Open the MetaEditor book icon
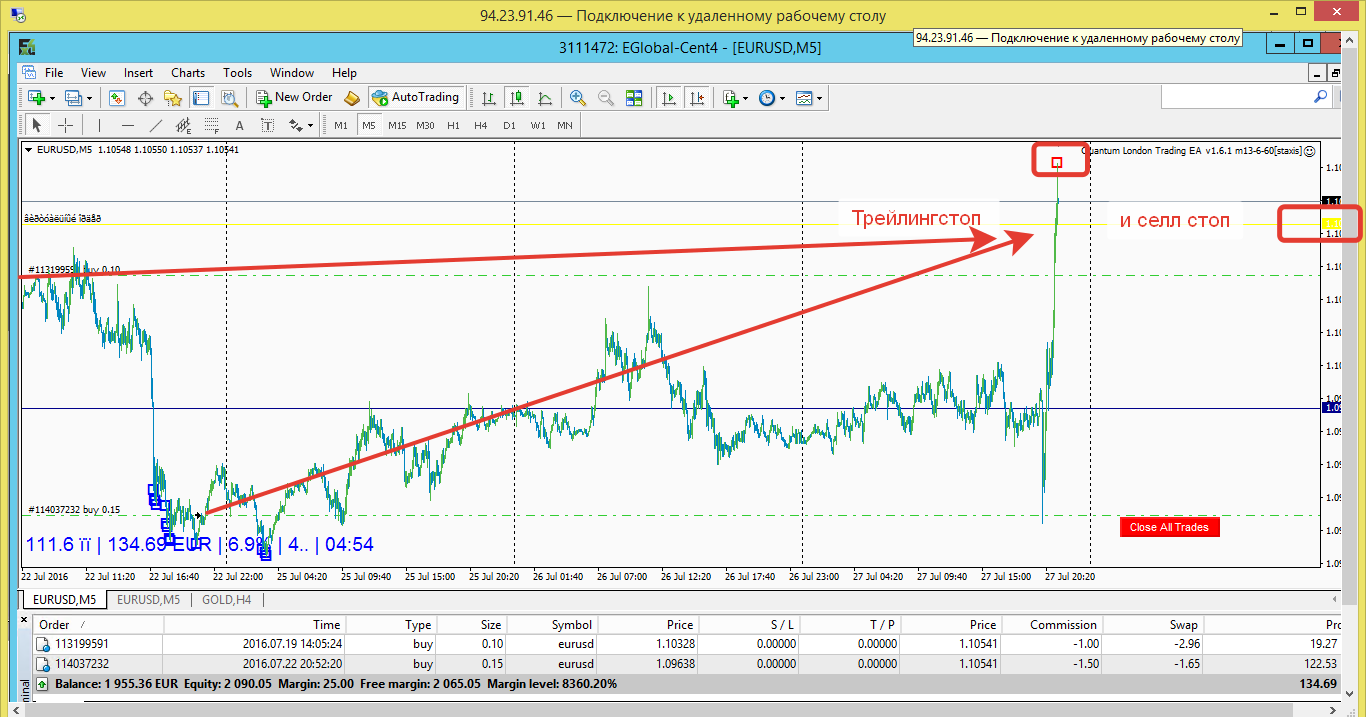Screen dimensions: 1366x717 pos(351,98)
